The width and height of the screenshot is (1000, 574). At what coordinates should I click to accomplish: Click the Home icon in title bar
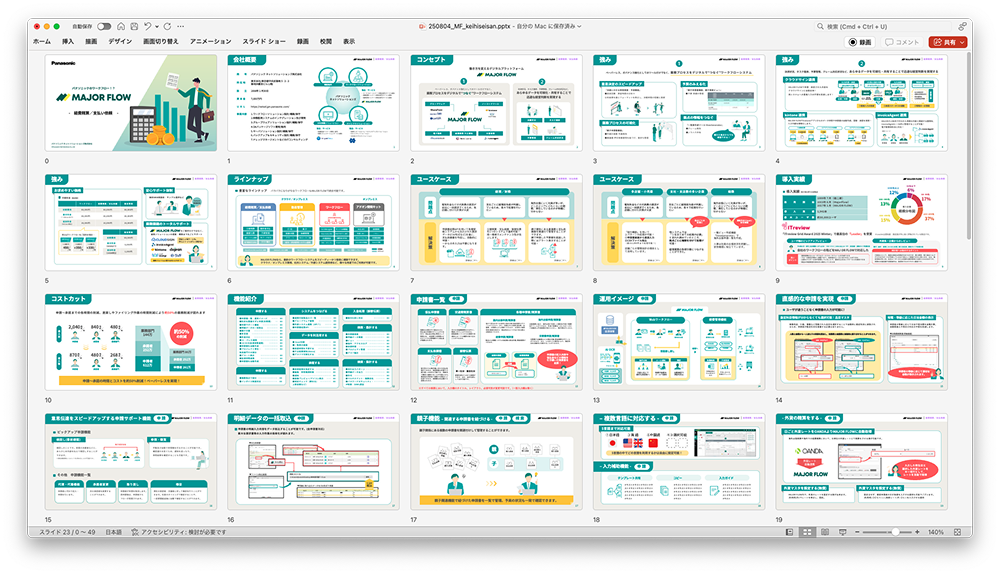pyautogui.click(x=121, y=26)
